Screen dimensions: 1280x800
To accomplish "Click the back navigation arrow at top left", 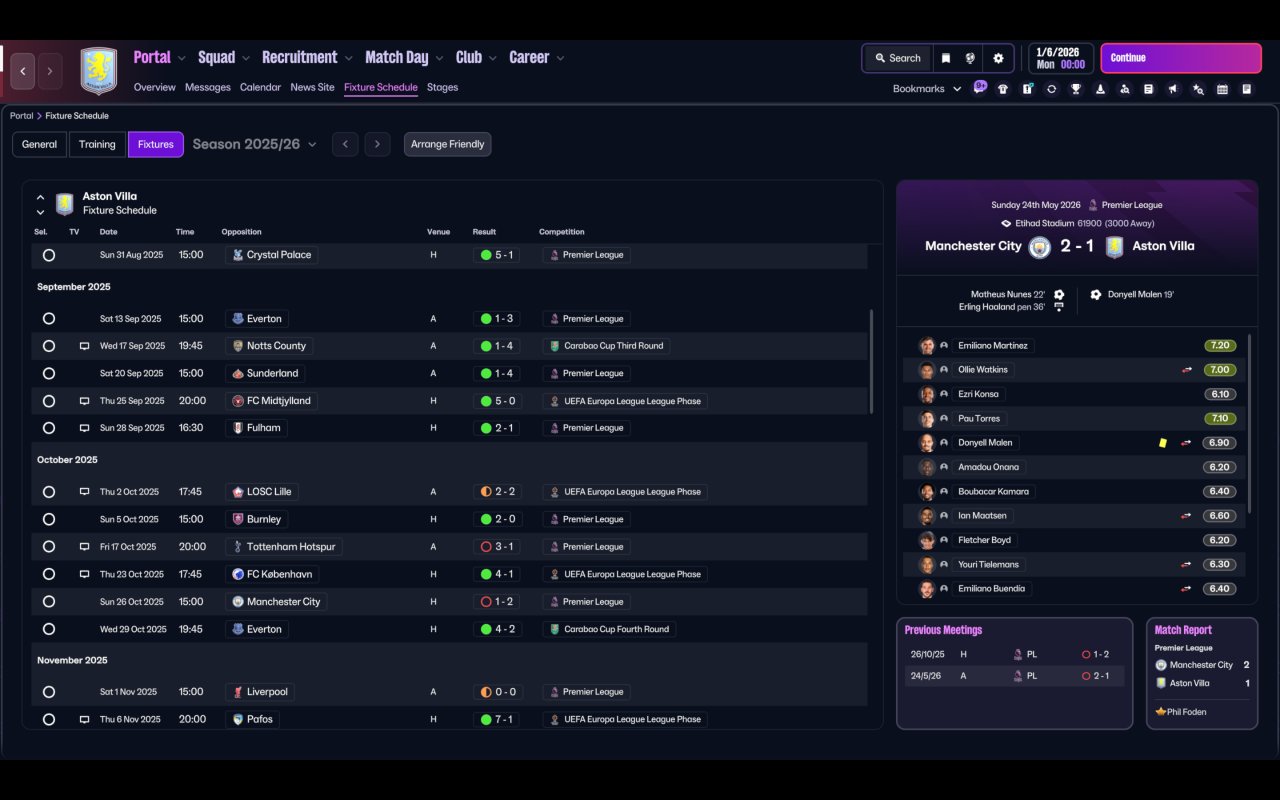I will click(x=23, y=71).
